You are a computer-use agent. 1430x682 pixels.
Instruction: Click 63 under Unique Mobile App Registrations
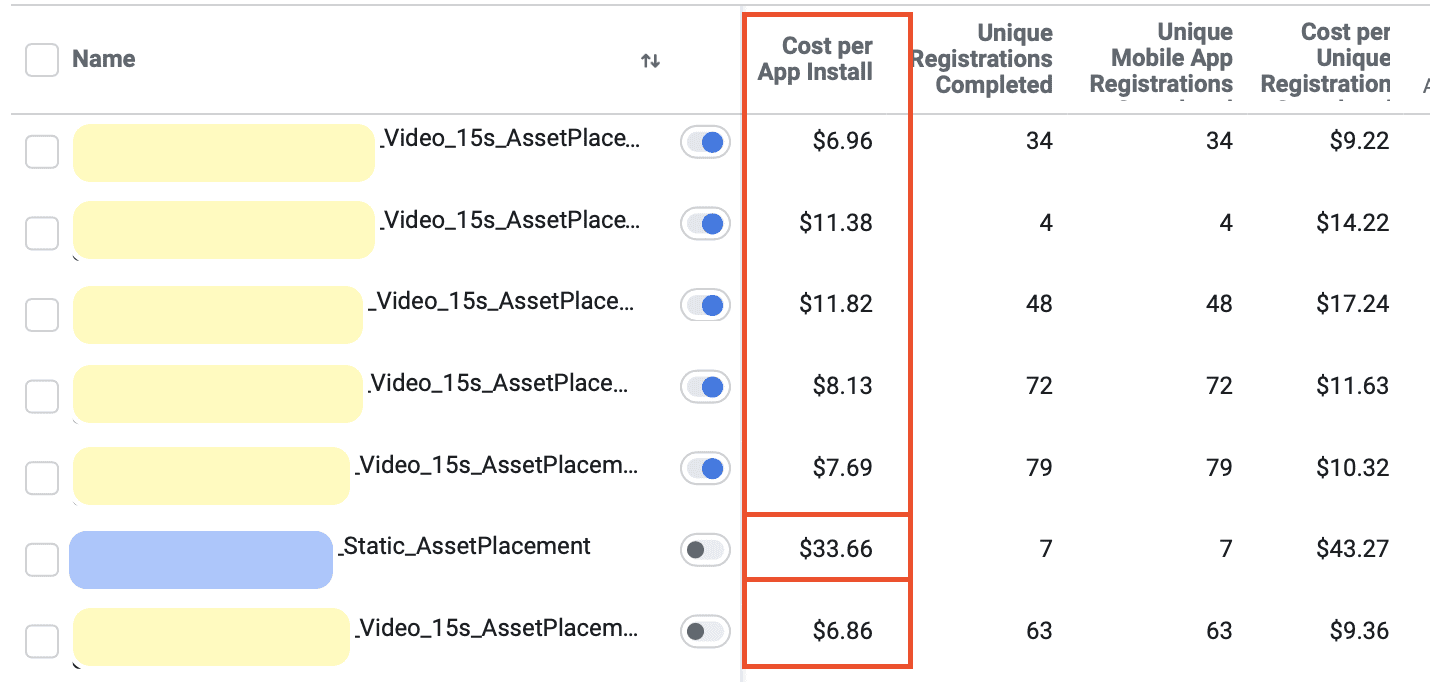1219,631
